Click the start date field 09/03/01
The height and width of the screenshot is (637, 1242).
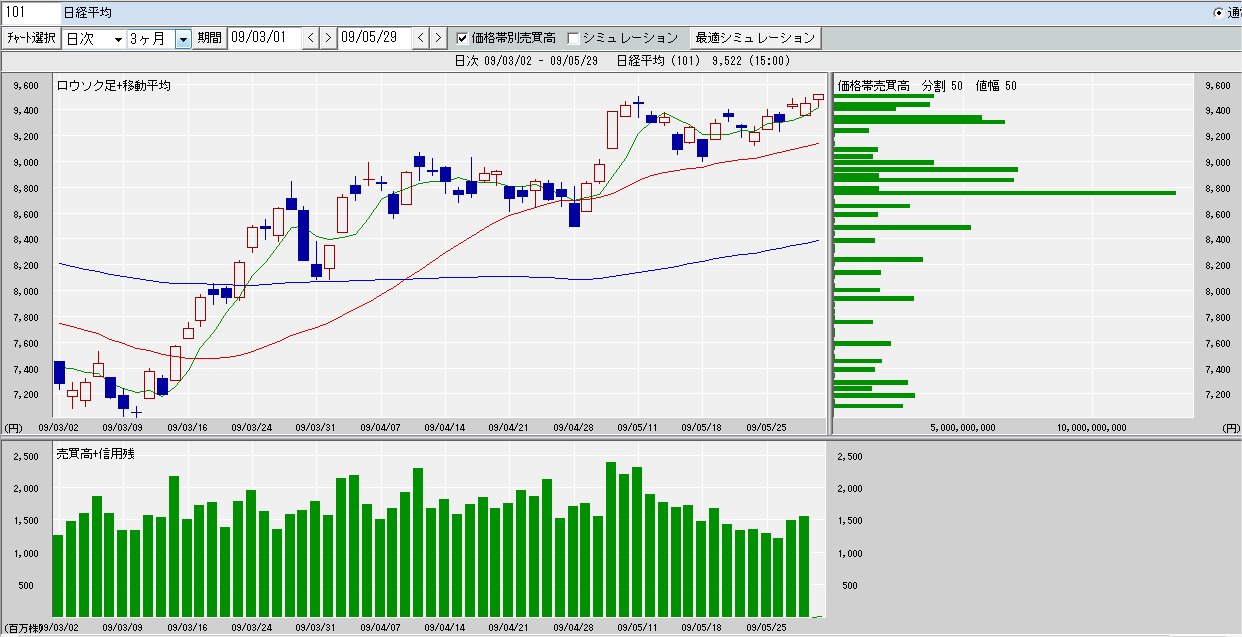pyautogui.click(x=264, y=38)
